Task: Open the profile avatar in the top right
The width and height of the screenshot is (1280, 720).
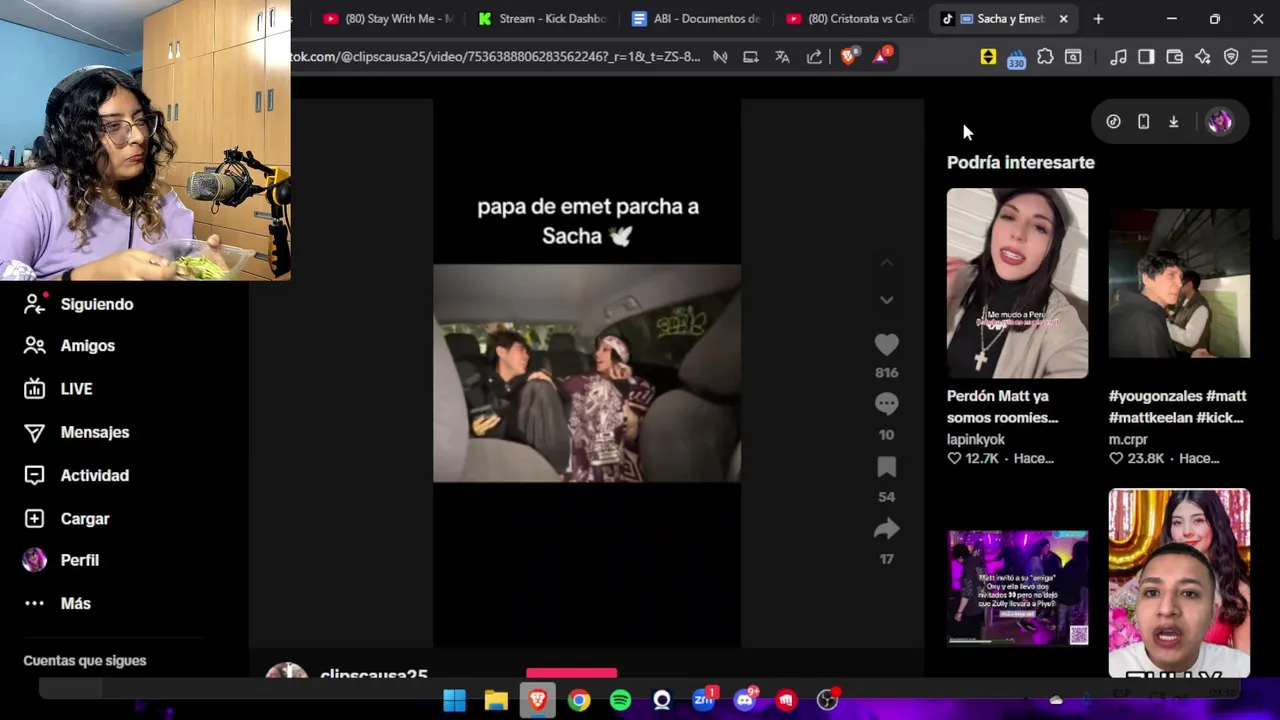Action: [1219, 122]
